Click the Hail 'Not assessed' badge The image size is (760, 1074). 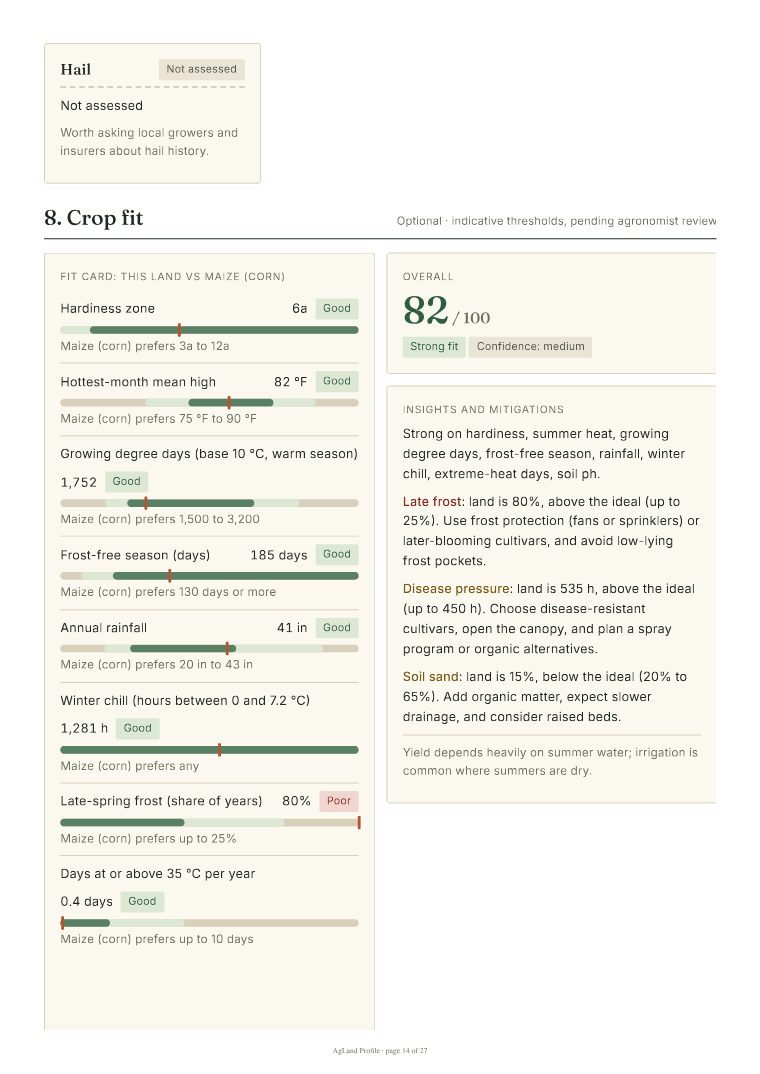pos(201,69)
